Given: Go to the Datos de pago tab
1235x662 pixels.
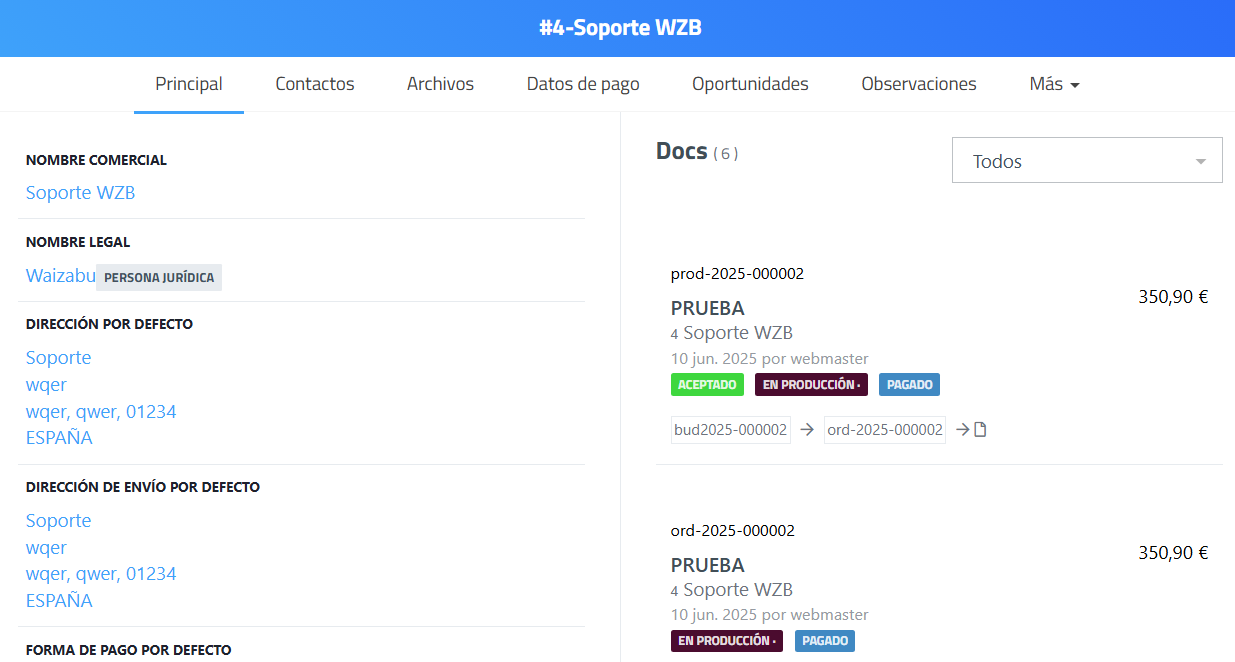Looking at the screenshot, I should (x=583, y=85).
